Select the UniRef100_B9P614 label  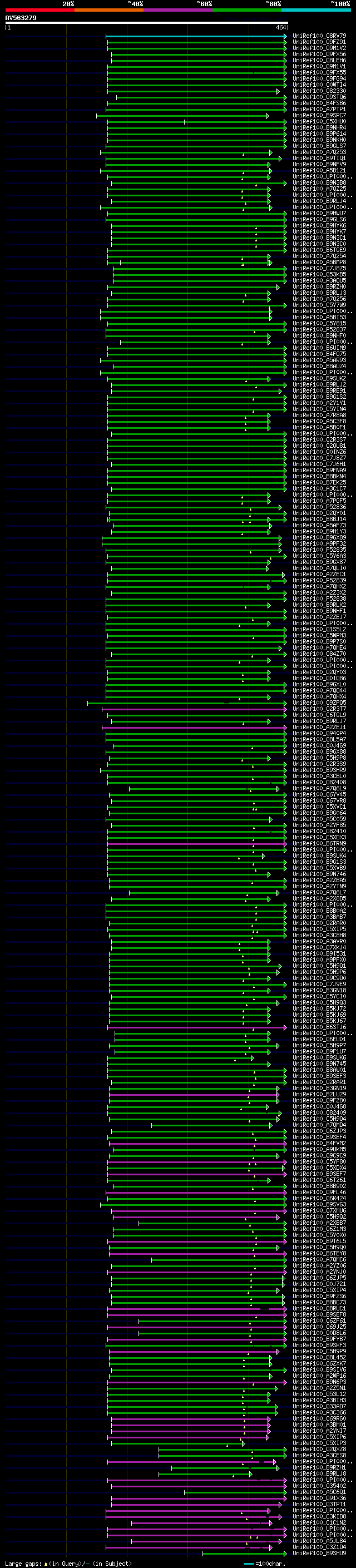click(x=319, y=134)
